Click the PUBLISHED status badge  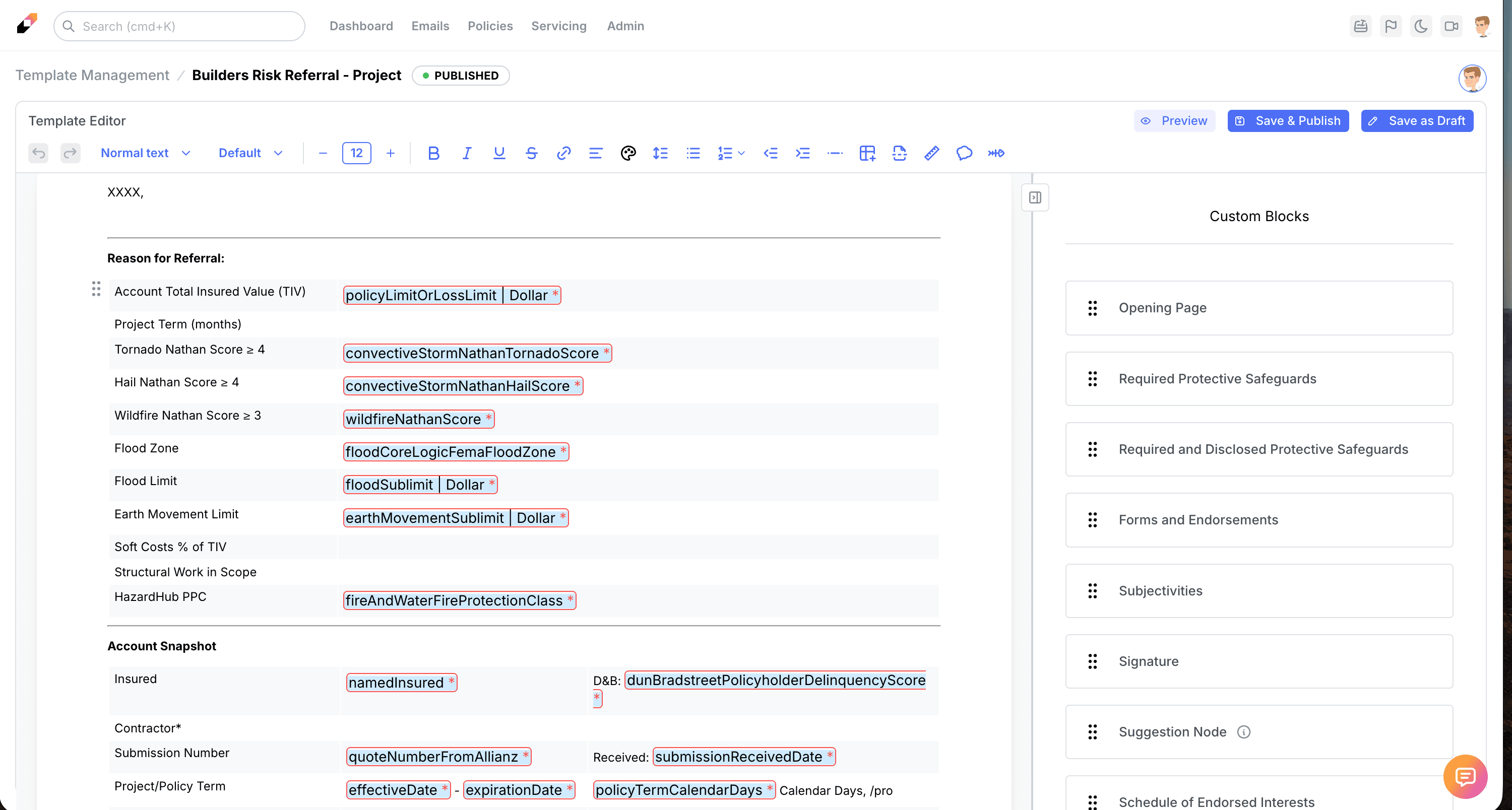coord(461,76)
